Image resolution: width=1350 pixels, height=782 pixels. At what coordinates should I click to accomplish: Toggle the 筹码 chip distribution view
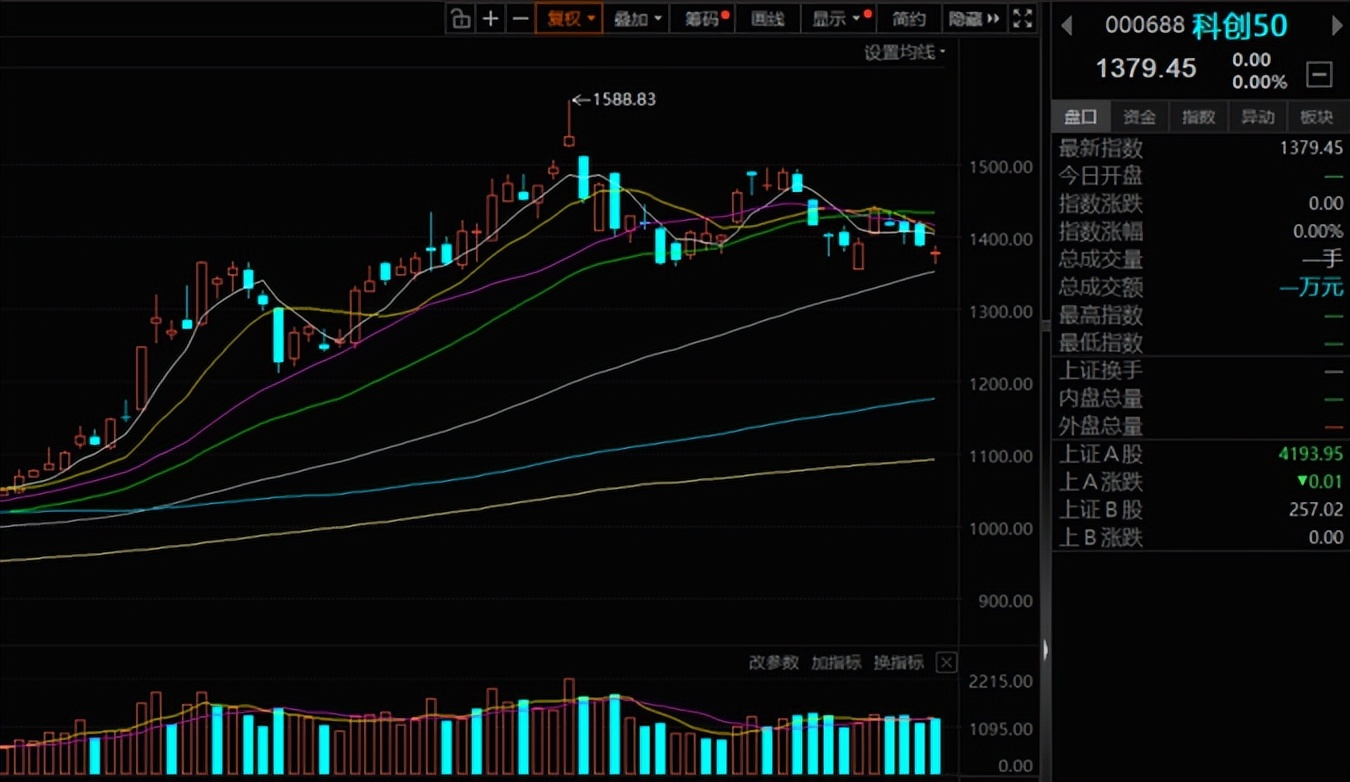706,18
